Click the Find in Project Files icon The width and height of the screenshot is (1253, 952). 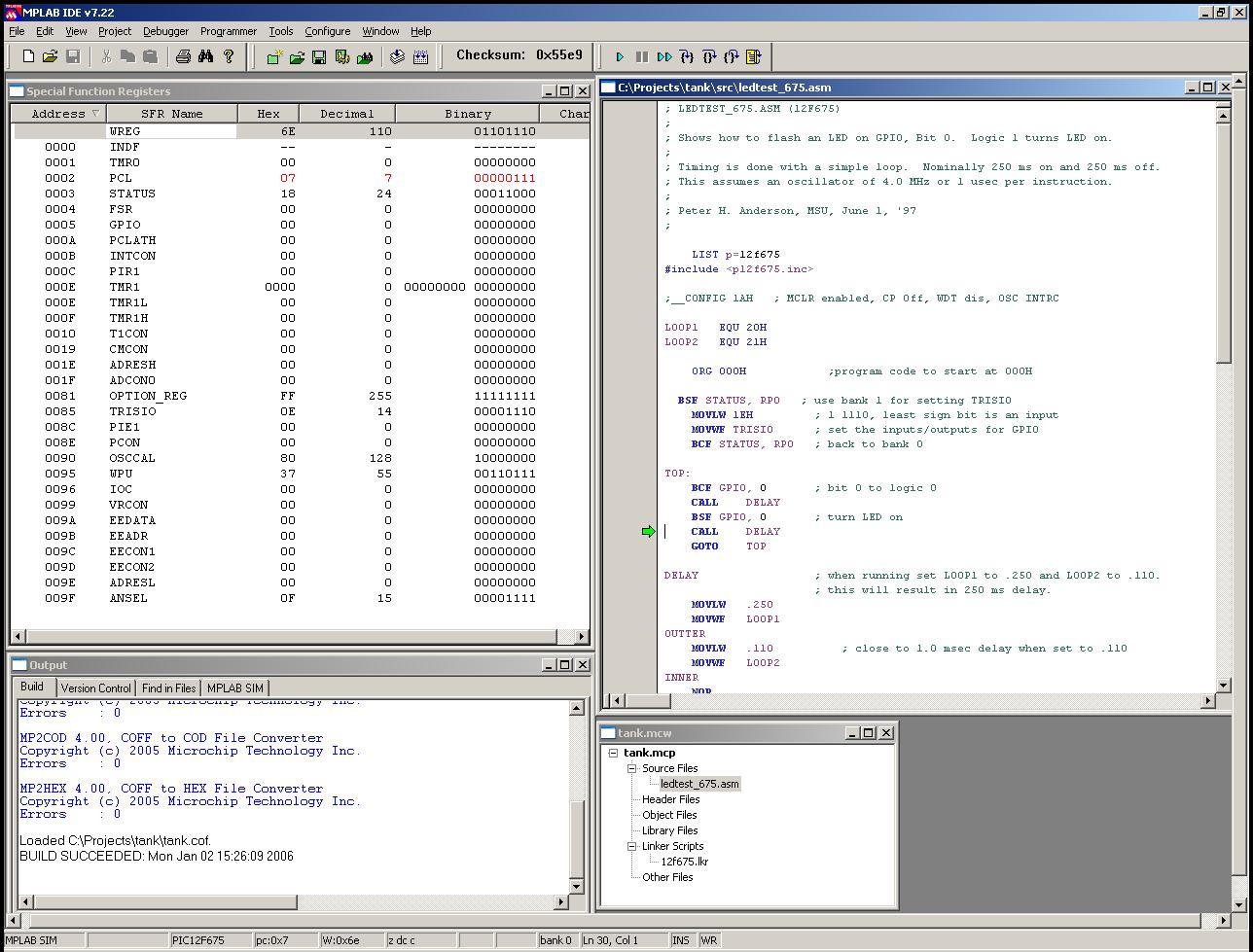(x=365, y=57)
